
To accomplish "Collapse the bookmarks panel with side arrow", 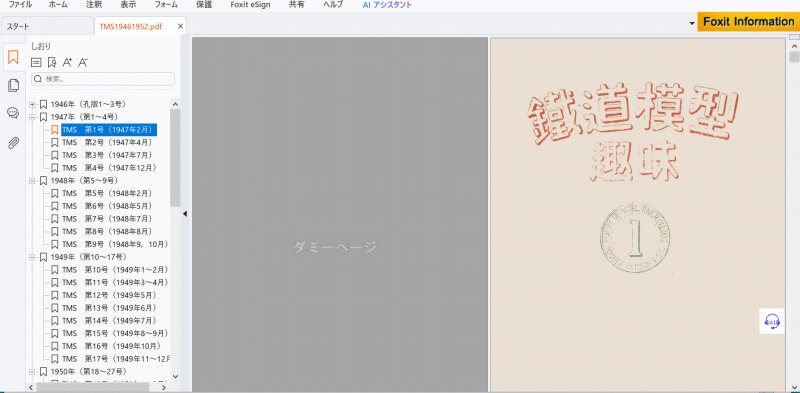I will click(x=185, y=214).
